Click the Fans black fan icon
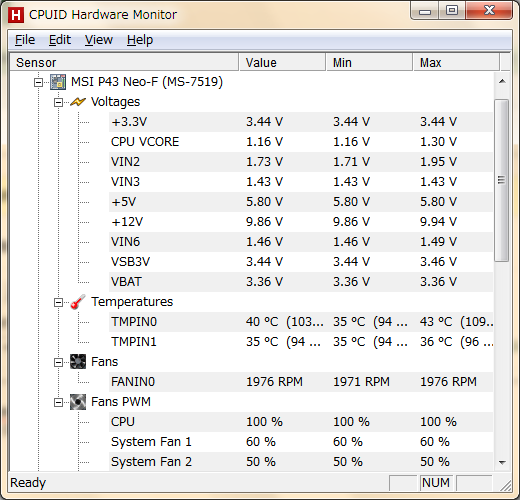The width and height of the screenshot is (520, 500). pos(78,362)
